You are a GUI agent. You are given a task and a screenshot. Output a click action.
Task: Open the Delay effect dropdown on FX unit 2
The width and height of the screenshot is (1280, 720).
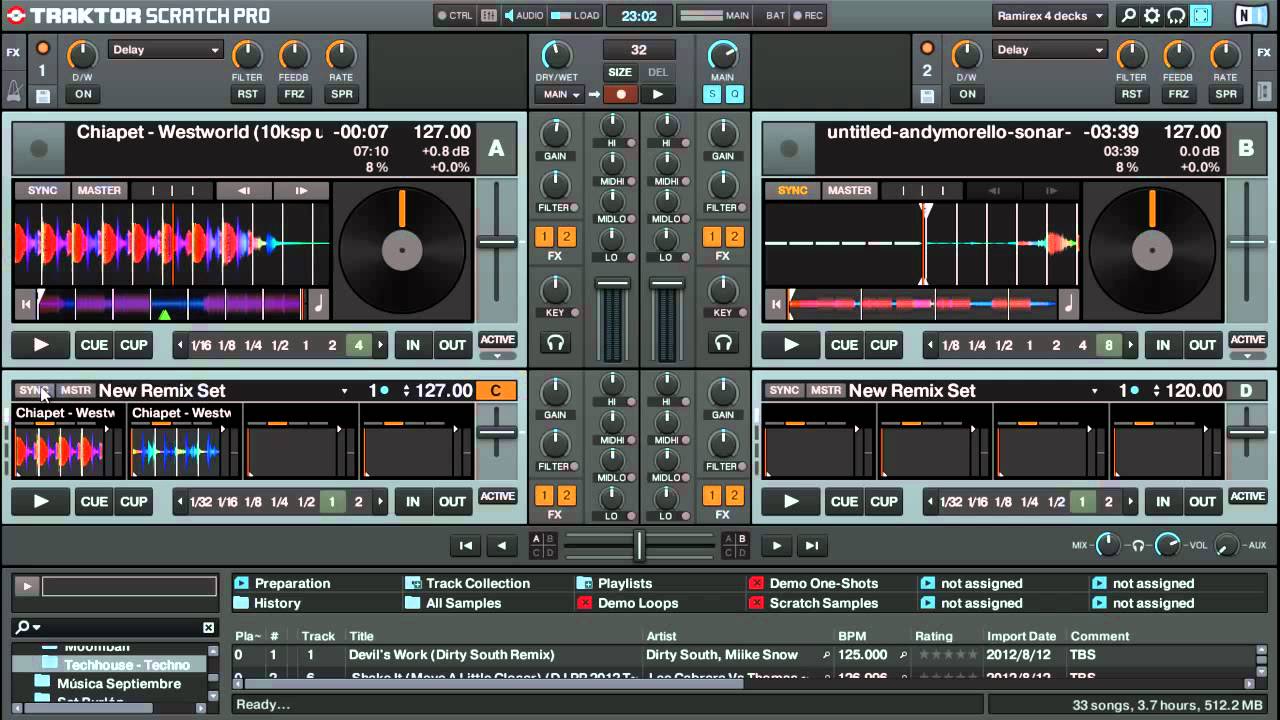[1050, 50]
